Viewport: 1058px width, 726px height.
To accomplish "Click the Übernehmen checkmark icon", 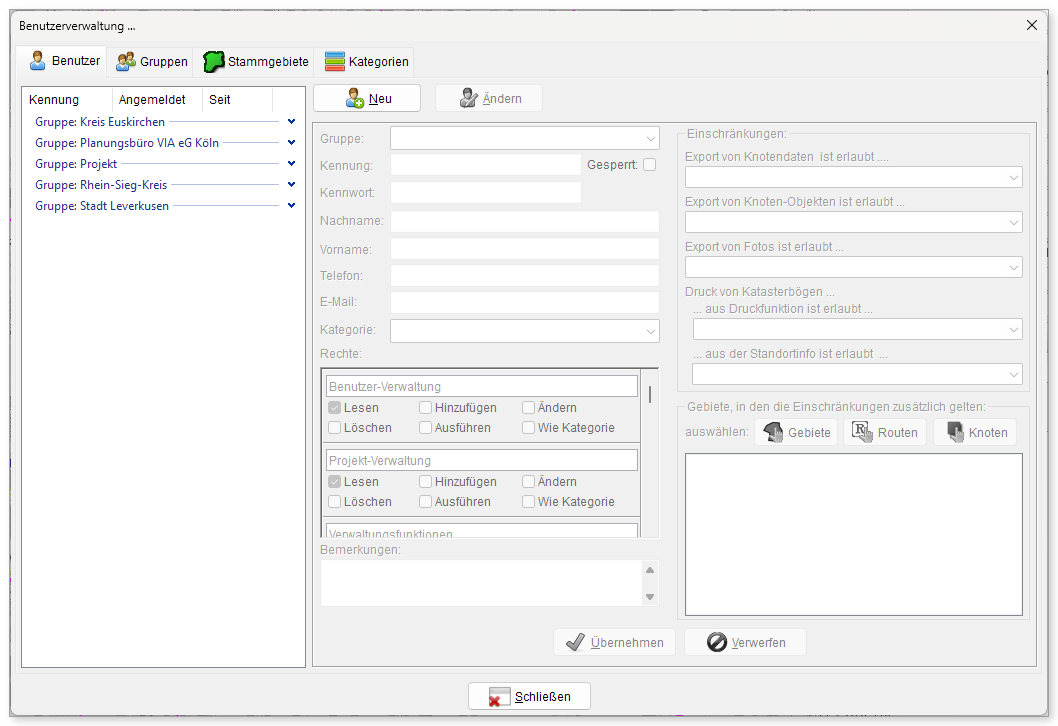I will [575, 642].
